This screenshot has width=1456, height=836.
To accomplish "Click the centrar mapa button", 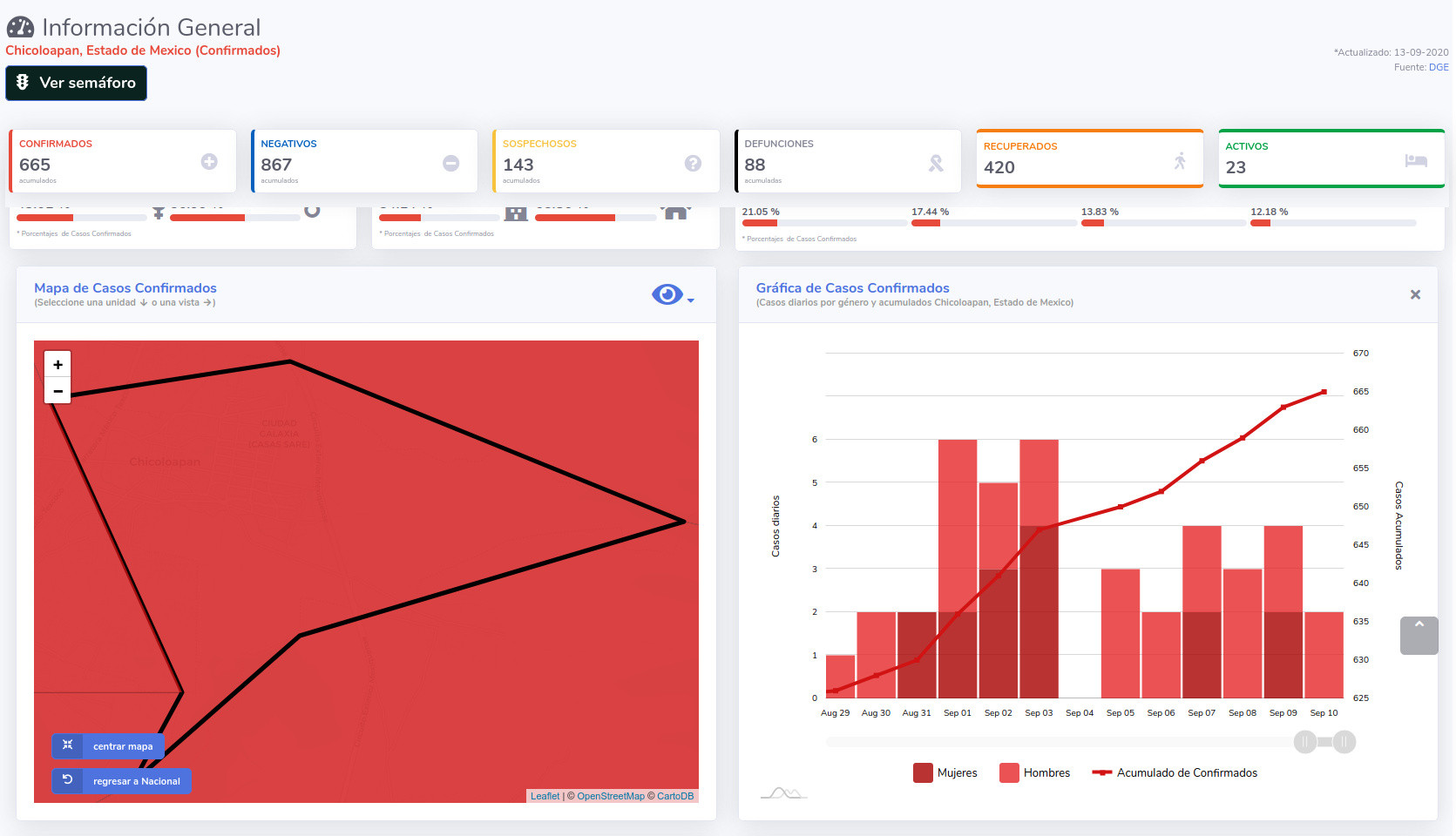I will click(x=108, y=746).
